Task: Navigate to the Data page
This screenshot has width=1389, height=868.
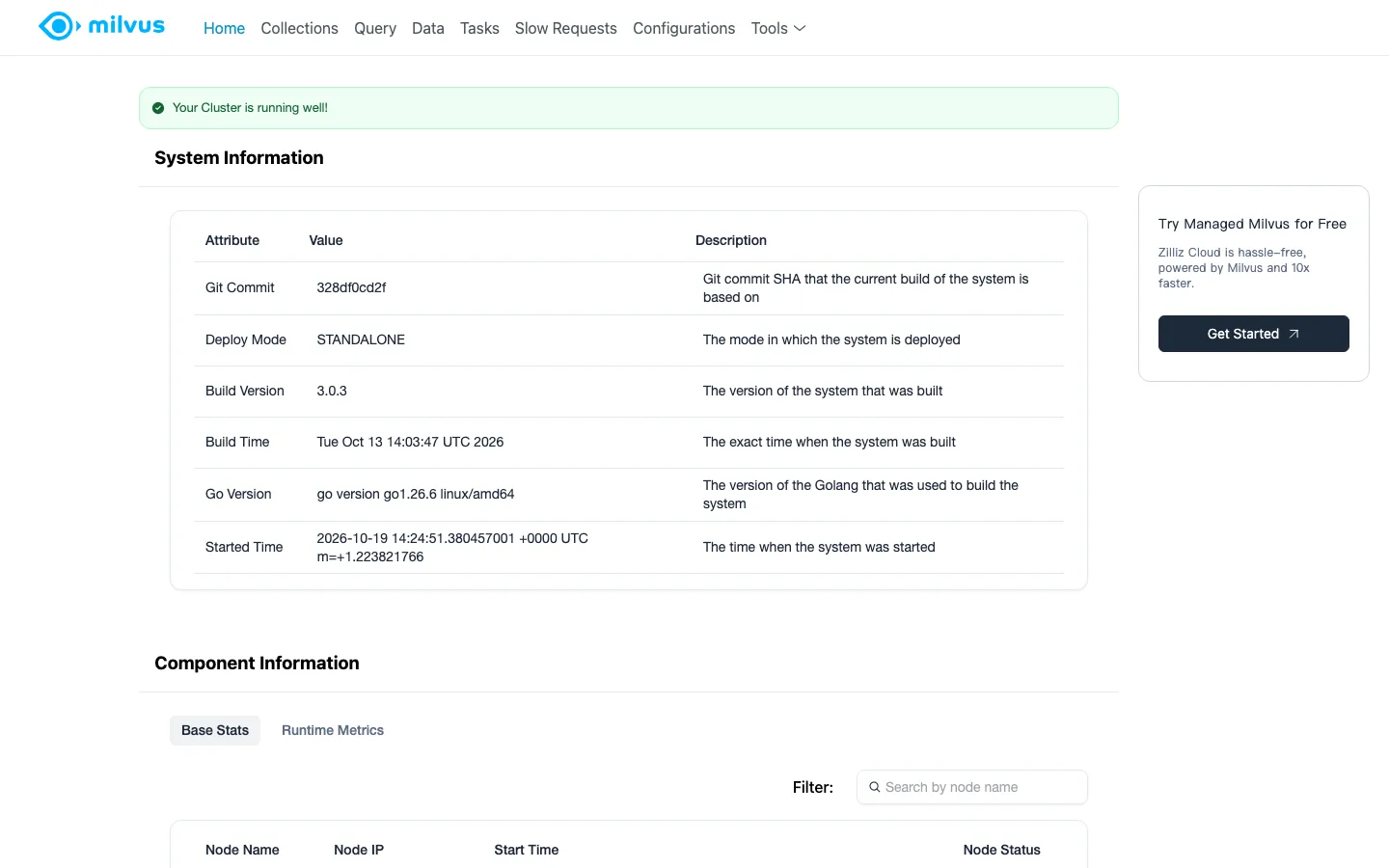Action: click(x=428, y=28)
